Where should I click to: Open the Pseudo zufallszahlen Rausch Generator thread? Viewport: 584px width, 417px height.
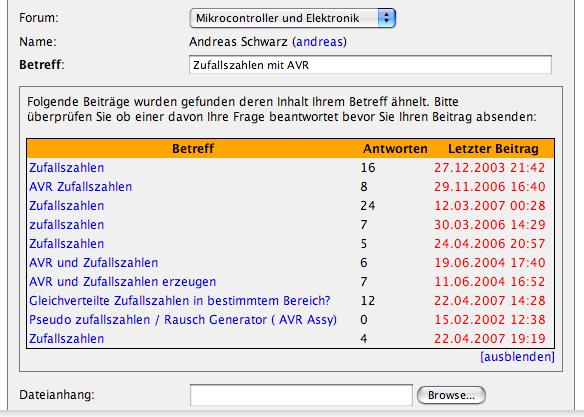pyautogui.click(x=183, y=319)
